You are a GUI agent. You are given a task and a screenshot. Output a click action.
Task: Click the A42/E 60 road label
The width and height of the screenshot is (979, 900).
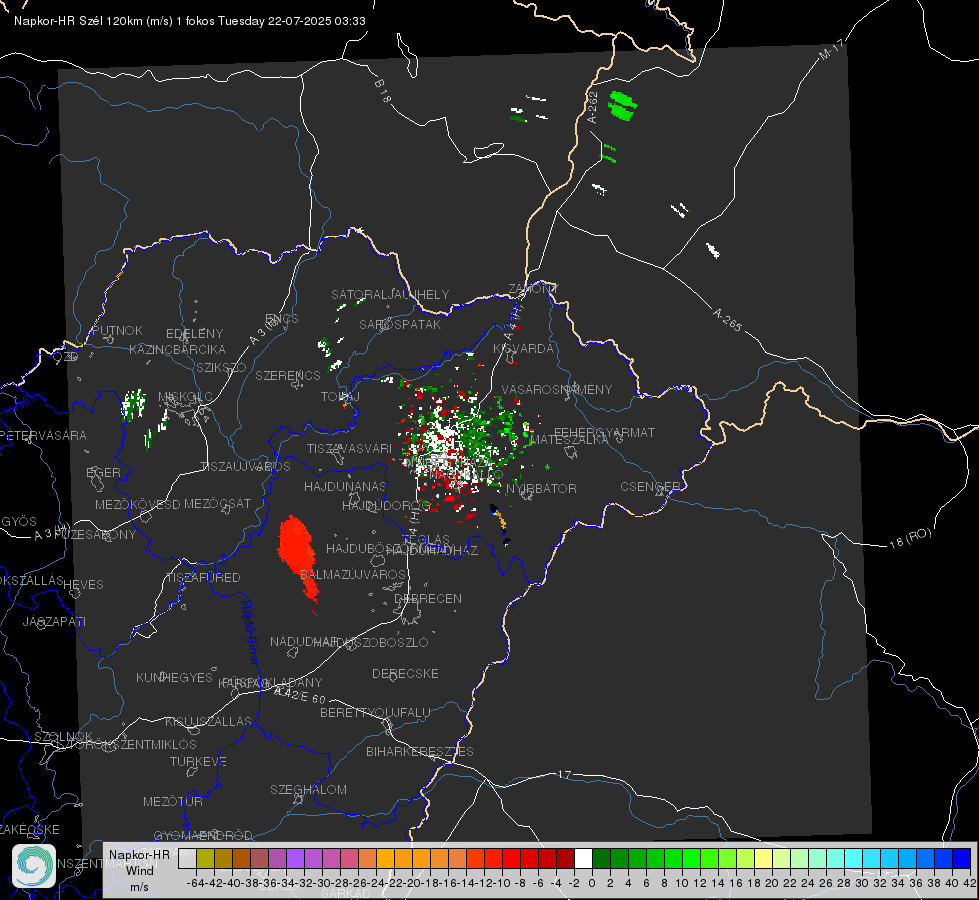(x=300, y=695)
